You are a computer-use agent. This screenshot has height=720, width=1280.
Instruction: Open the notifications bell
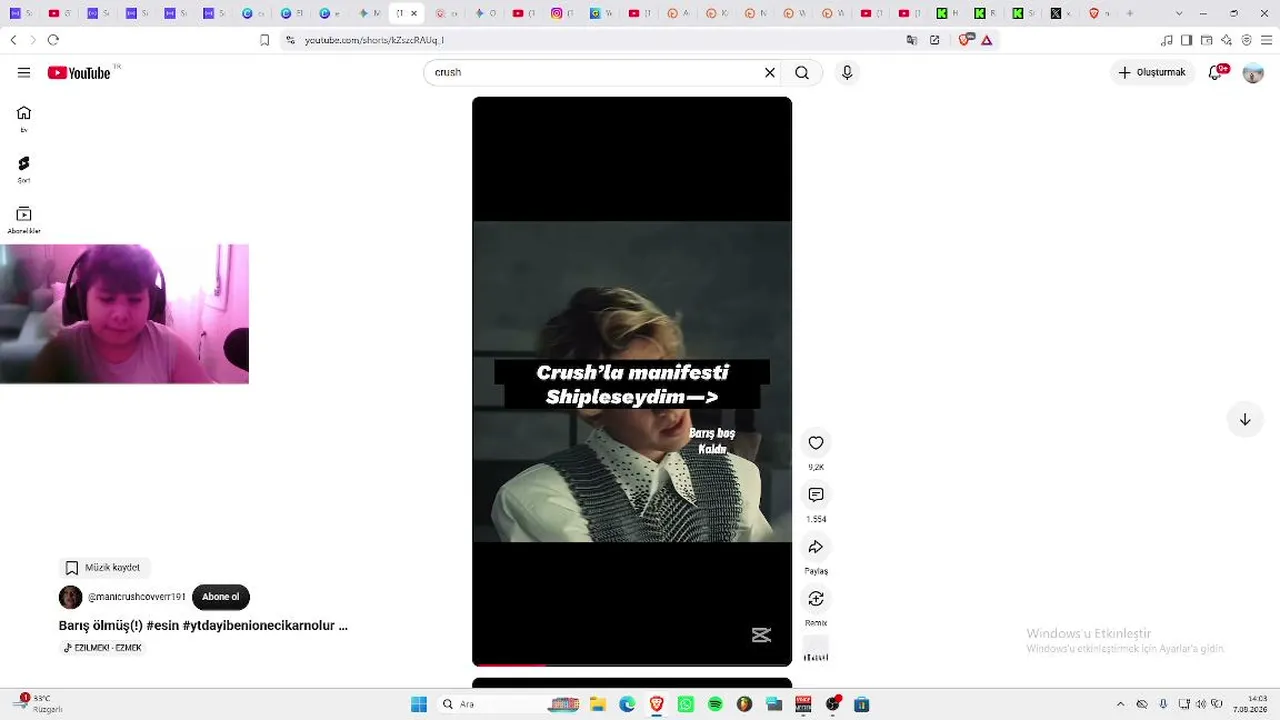tap(1216, 73)
